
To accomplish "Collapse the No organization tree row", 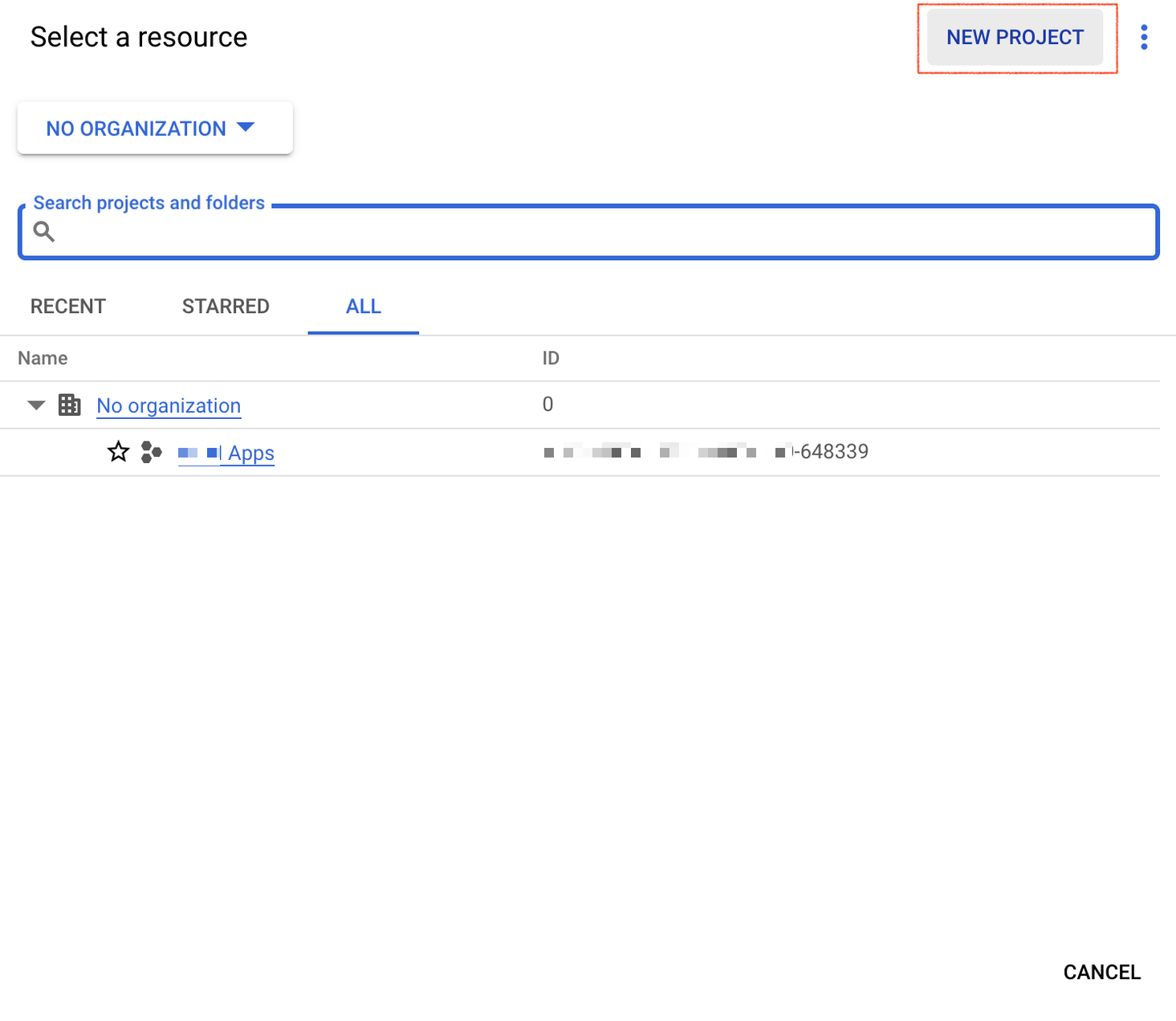I will point(36,405).
